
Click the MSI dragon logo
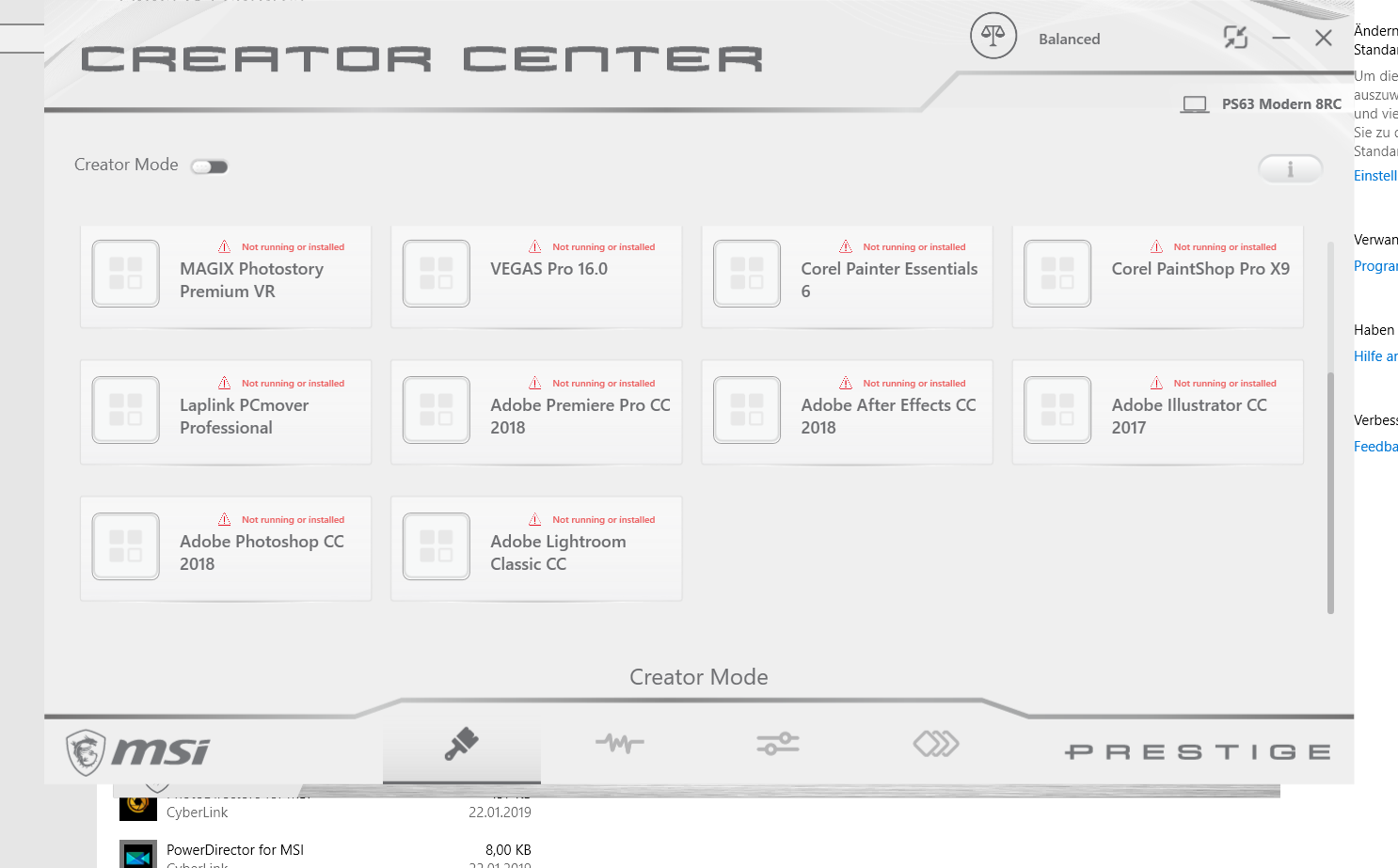137,752
